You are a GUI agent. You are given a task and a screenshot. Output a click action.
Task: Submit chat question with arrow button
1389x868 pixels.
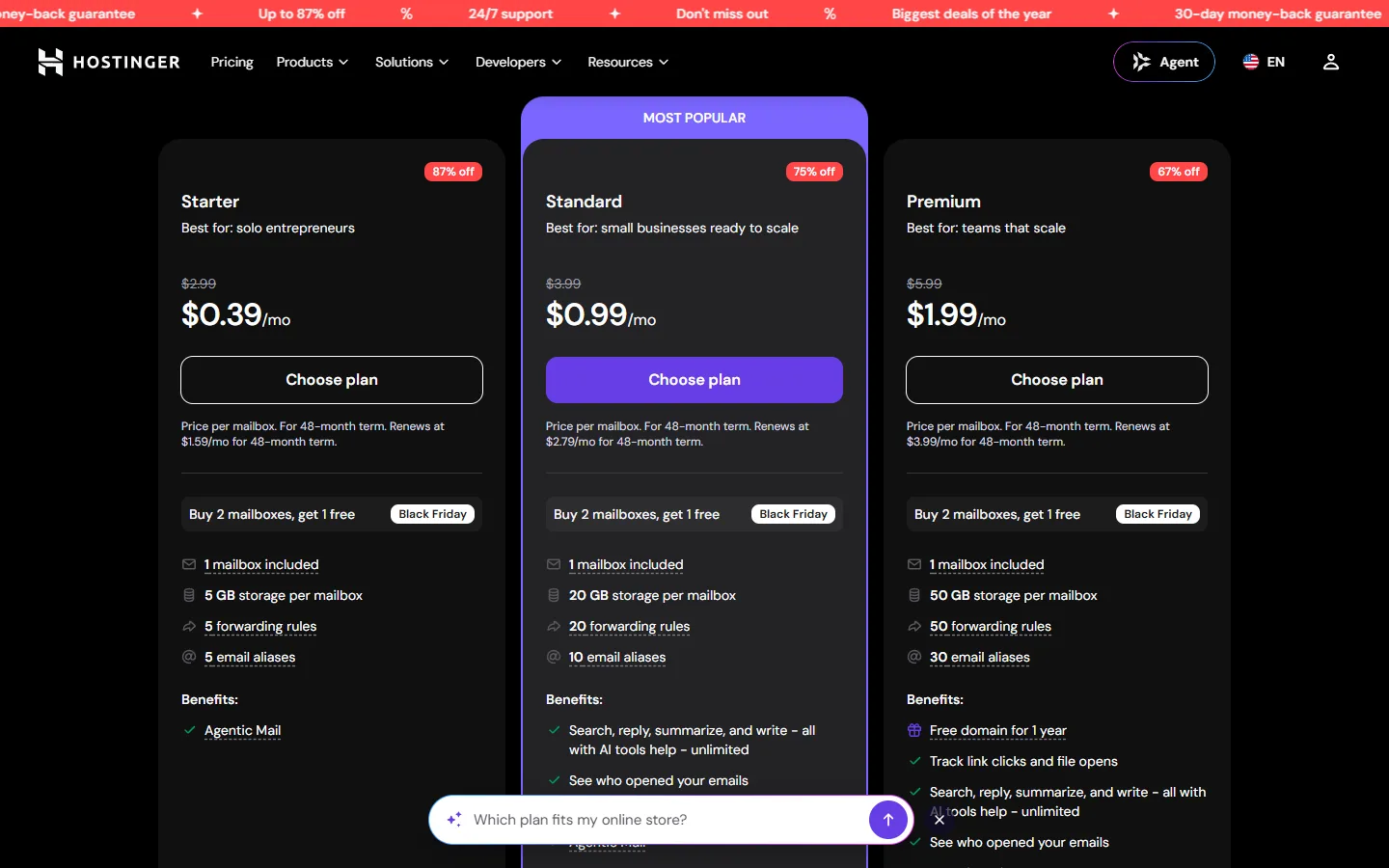(x=888, y=820)
